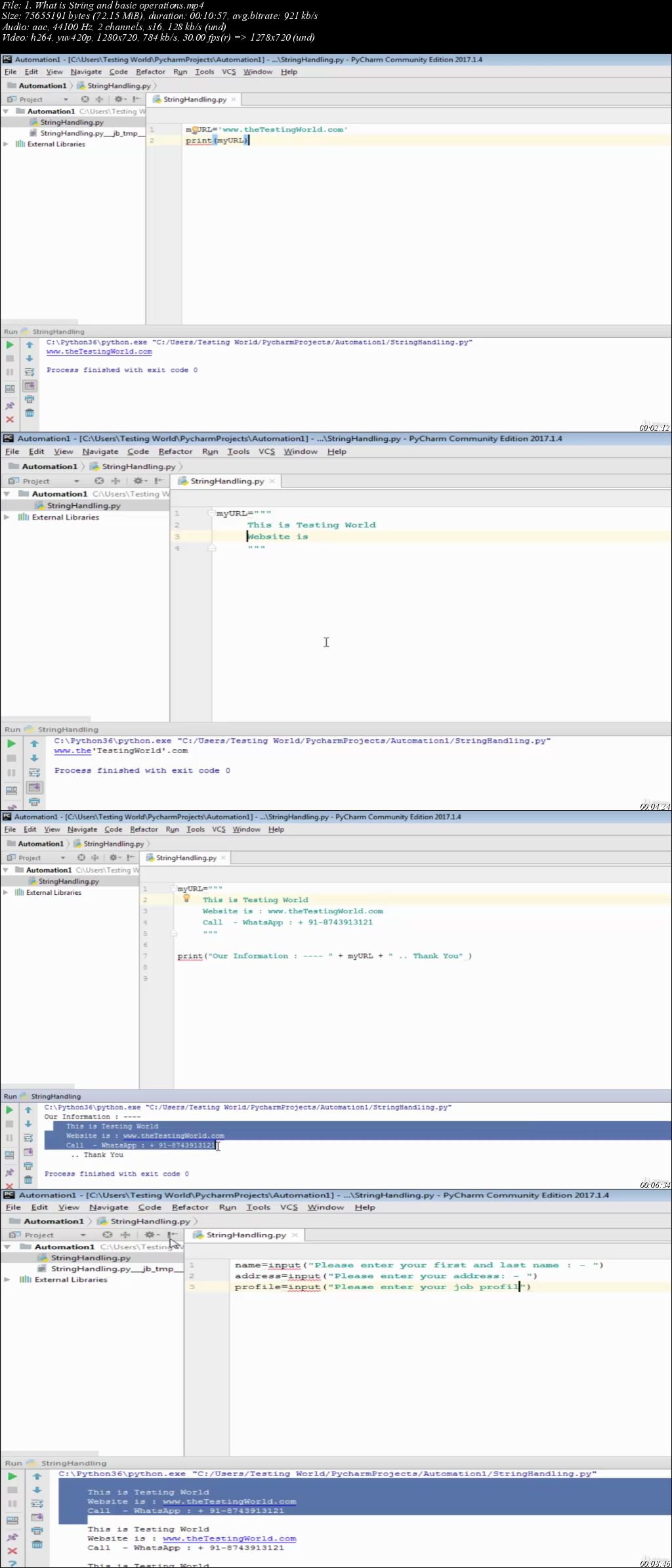This screenshot has width=672, height=1568.
Task: Toggle scroll-to-end in 00:04:24 frame's Run panel
Action: pos(34,787)
